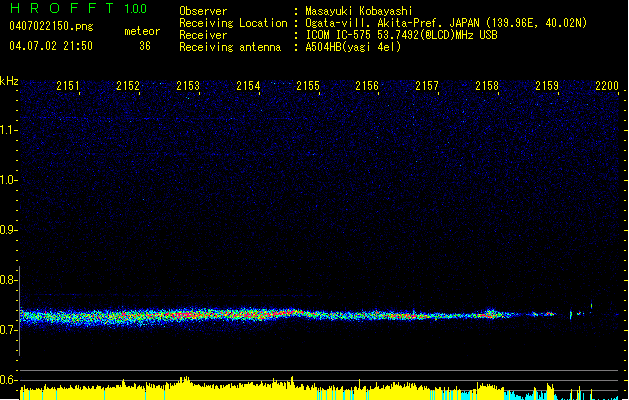Click the Observer field label
This screenshot has height=400, width=629.
(203, 11)
